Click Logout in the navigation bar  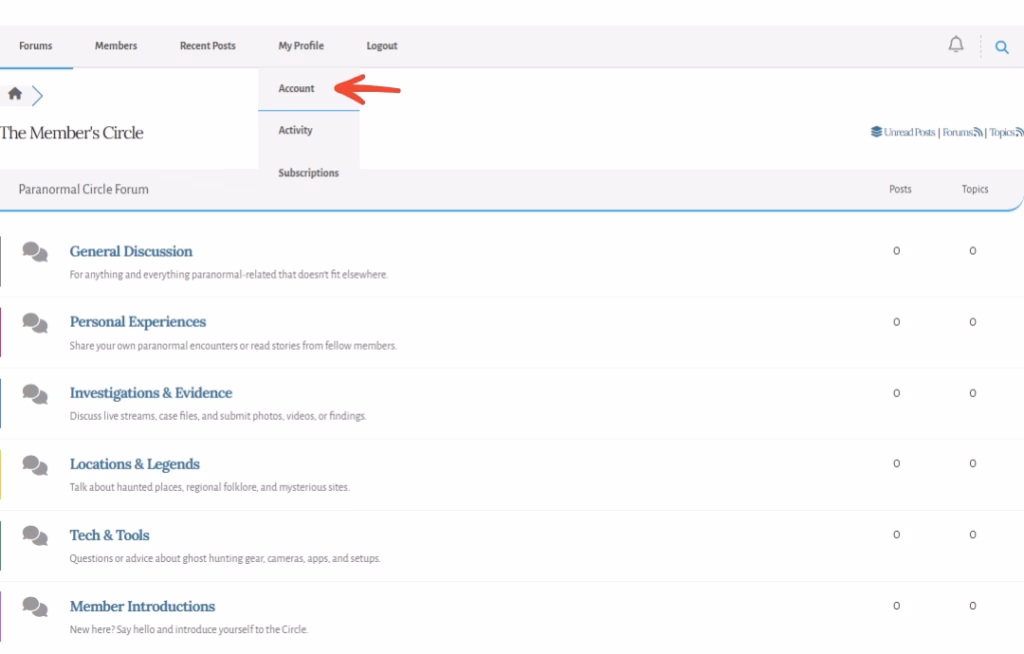(382, 46)
